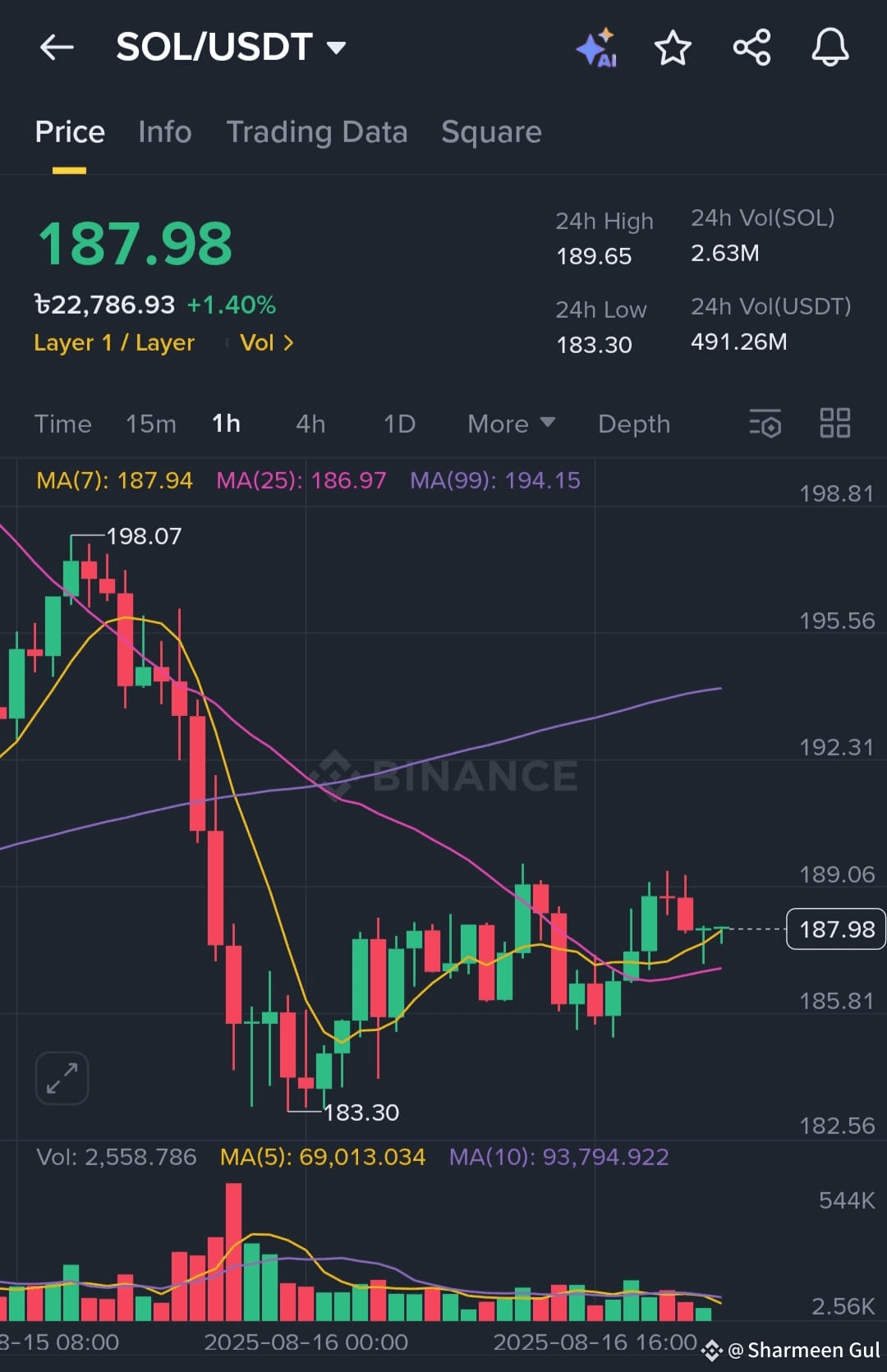Open the chart indicator settings icon
This screenshot has height=1372, width=887.
[765, 424]
